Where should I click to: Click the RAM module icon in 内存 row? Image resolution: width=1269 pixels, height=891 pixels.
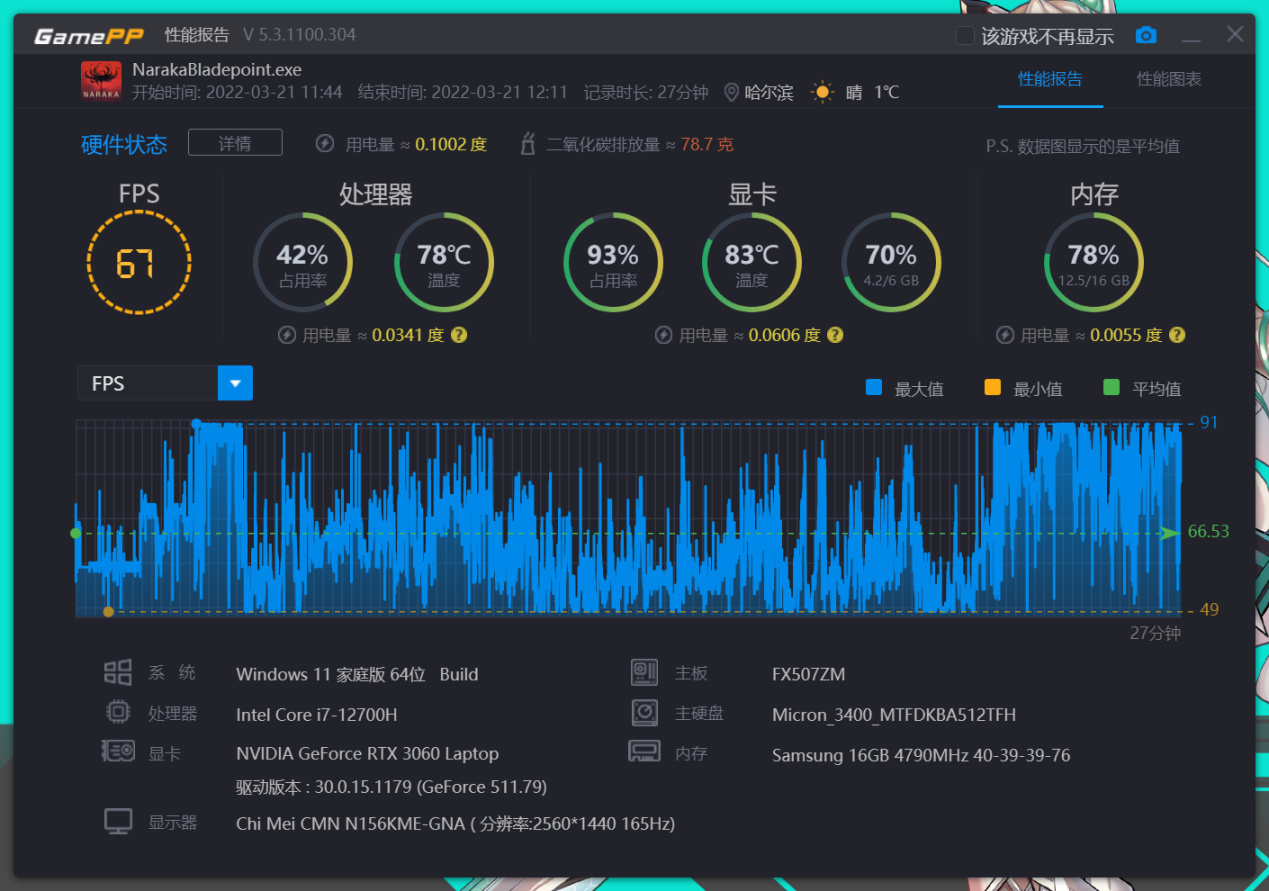coord(643,751)
